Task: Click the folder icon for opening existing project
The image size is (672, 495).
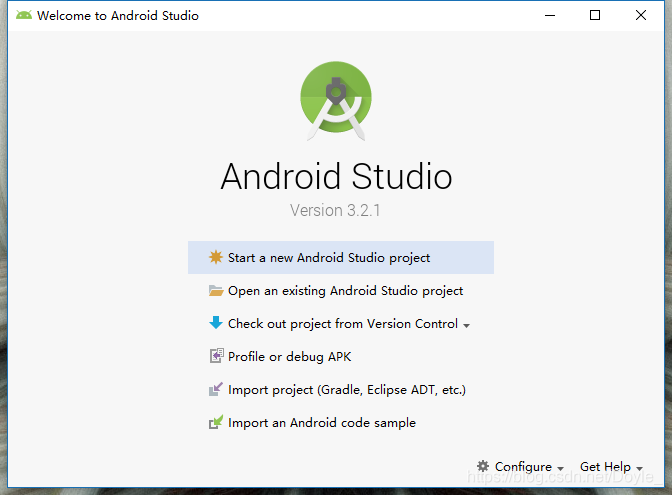Action: coord(216,291)
